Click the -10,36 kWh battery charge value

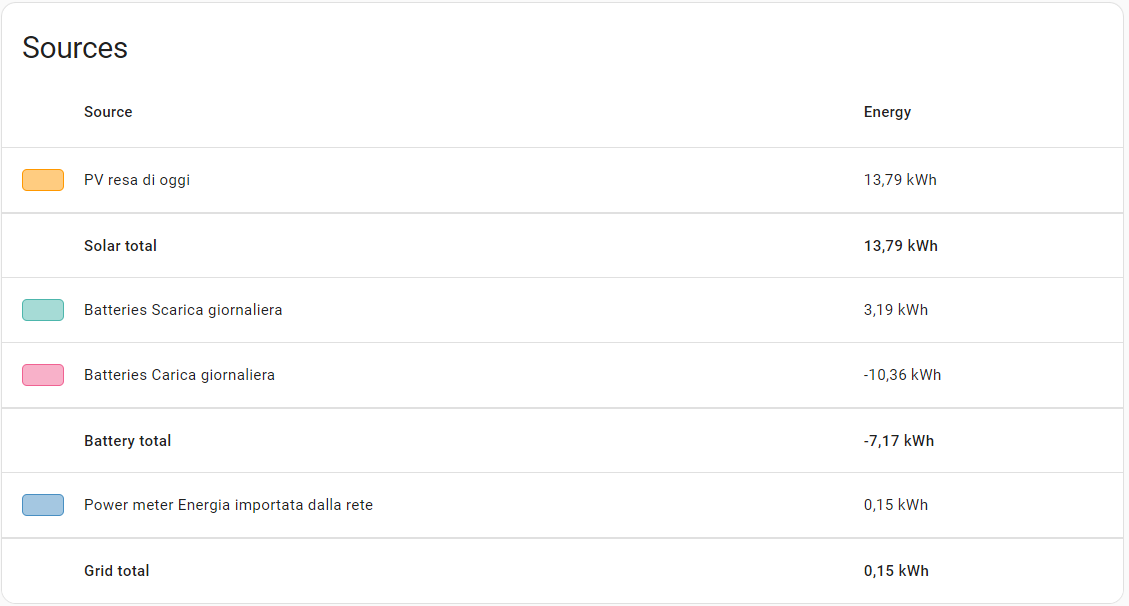pos(902,375)
